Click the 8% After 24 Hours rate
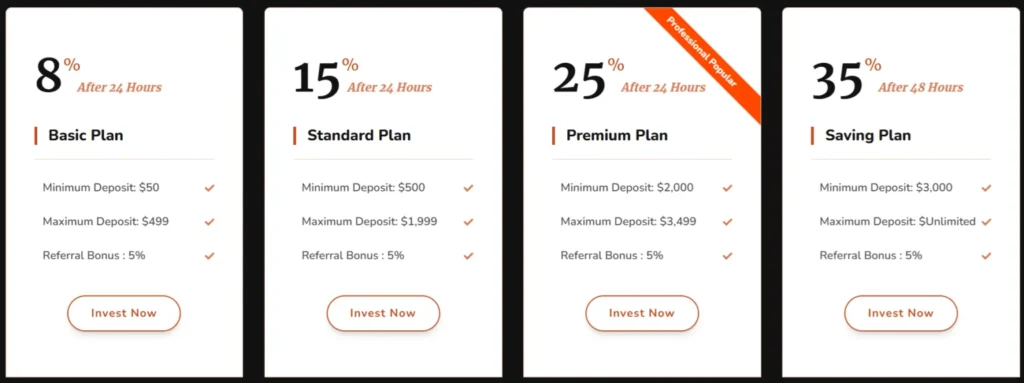 98,76
